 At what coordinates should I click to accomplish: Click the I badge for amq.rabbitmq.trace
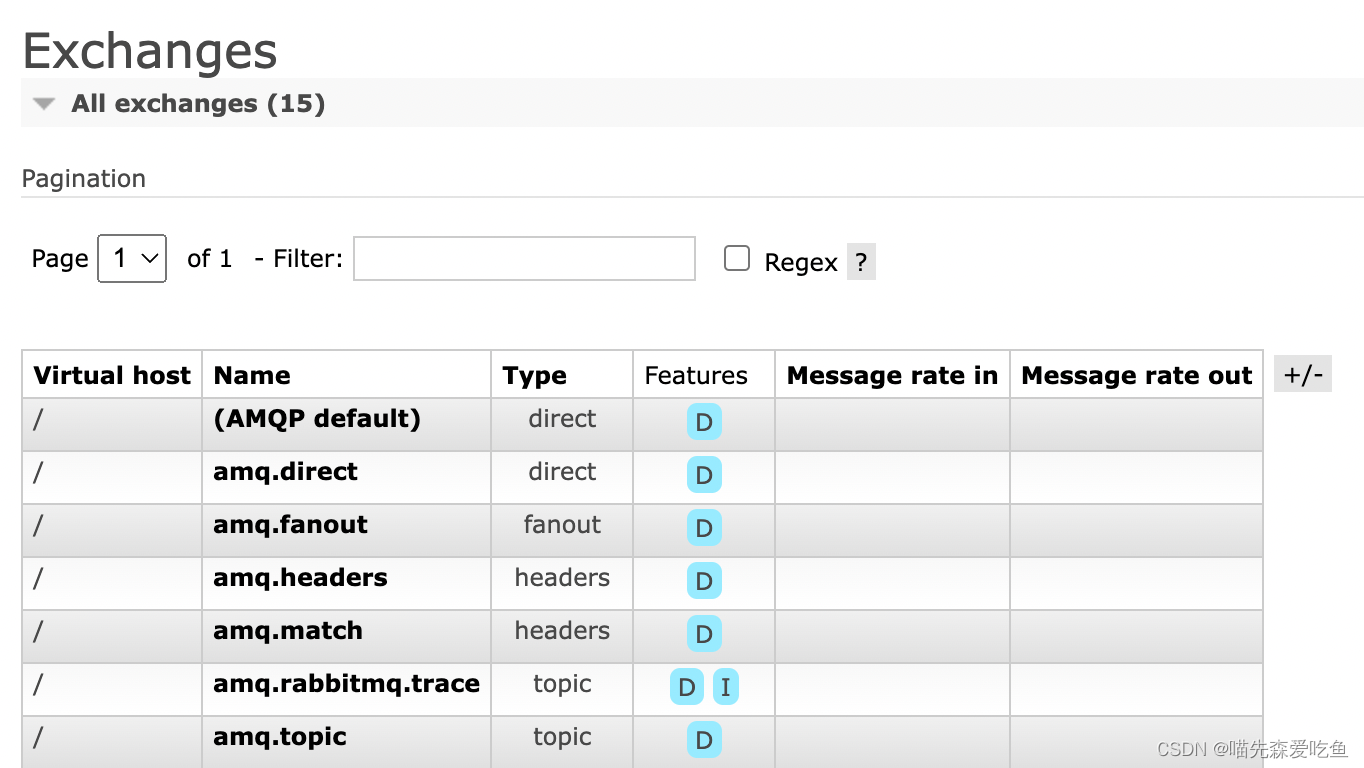[726, 687]
